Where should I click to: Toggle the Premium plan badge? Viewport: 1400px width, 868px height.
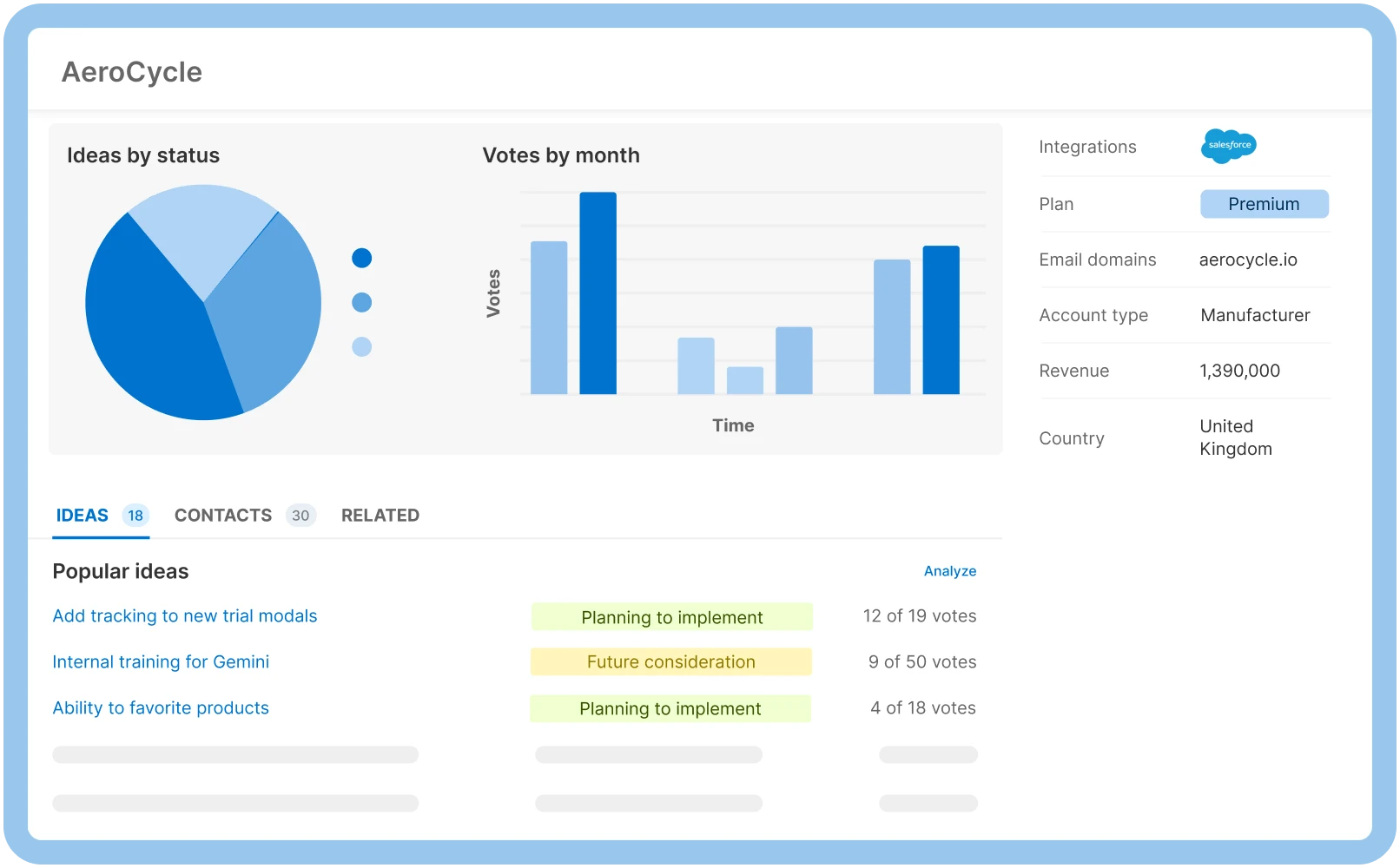tap(1264, 203)
